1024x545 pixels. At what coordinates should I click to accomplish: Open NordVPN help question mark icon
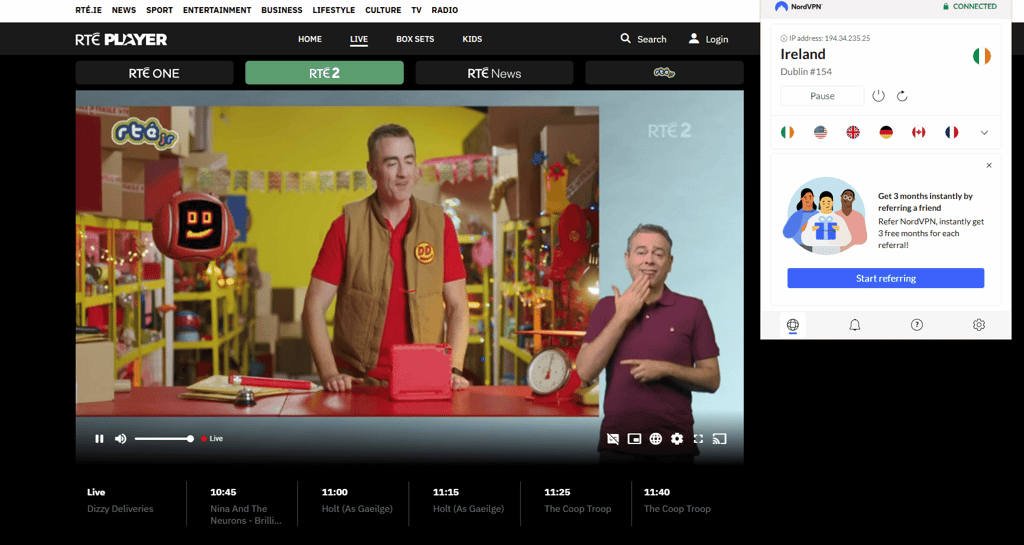(917, 324)
